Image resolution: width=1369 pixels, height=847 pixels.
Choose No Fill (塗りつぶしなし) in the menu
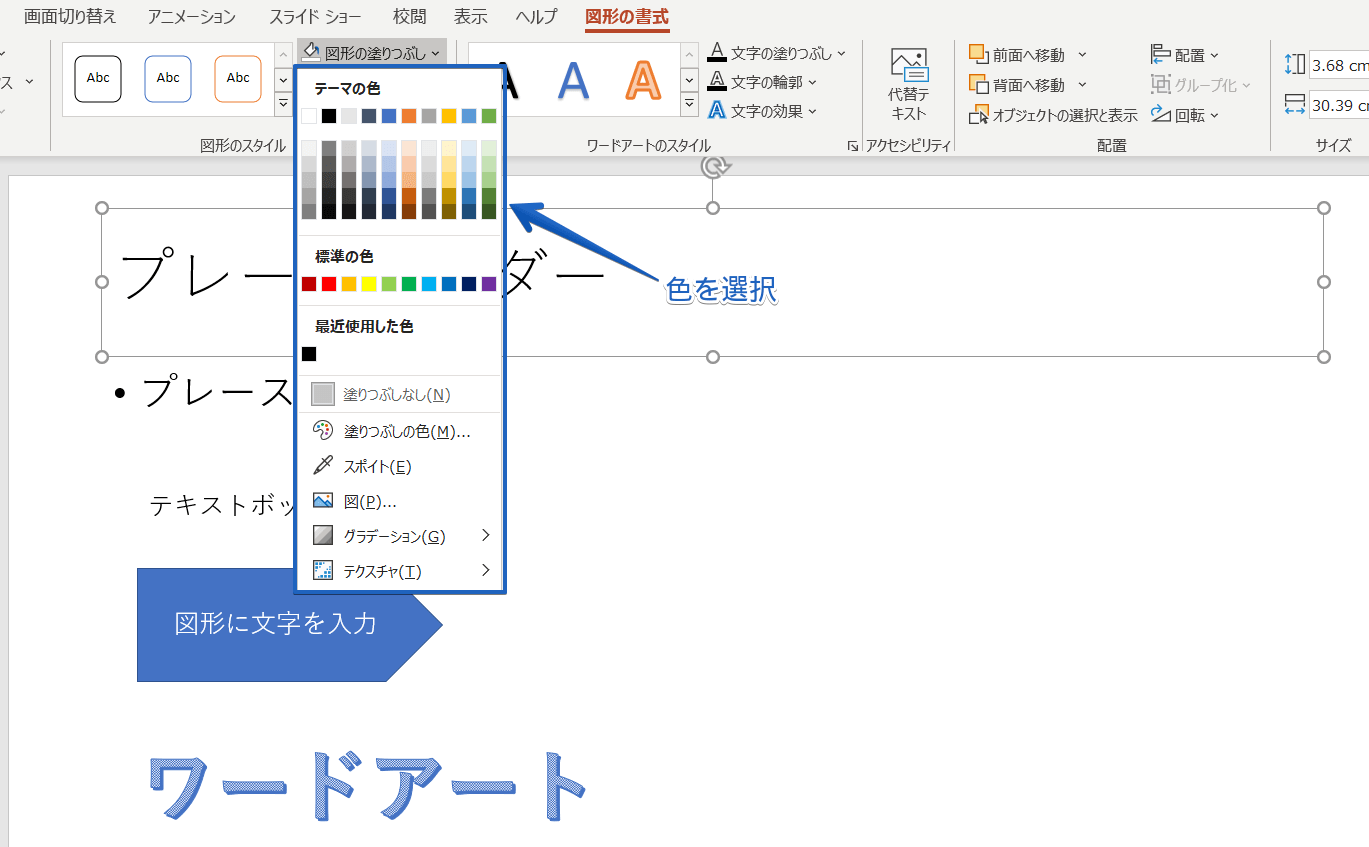click(x=400, y=394)
